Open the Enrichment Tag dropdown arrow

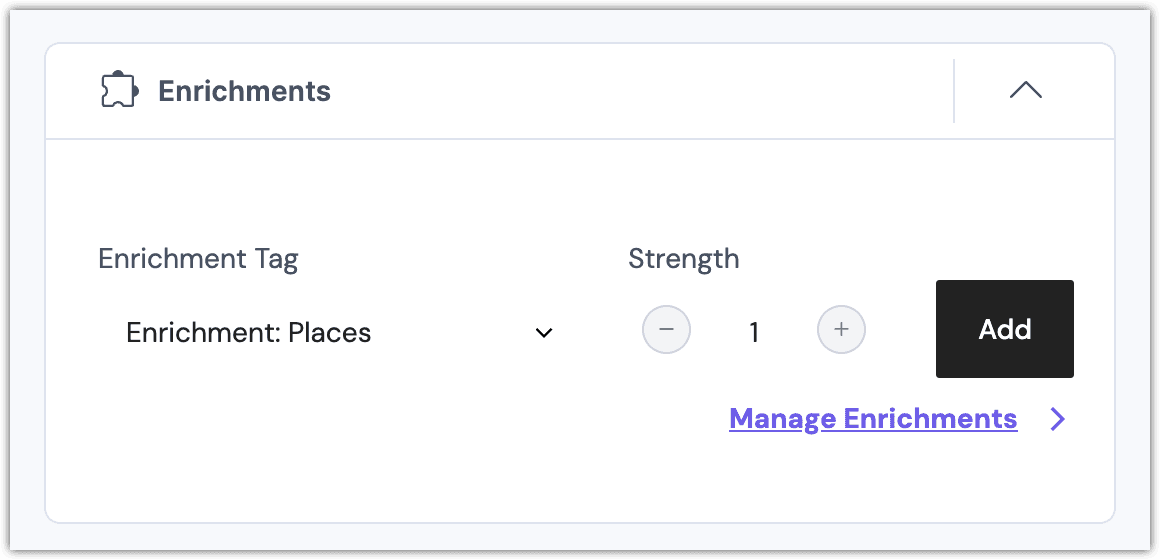544,333
